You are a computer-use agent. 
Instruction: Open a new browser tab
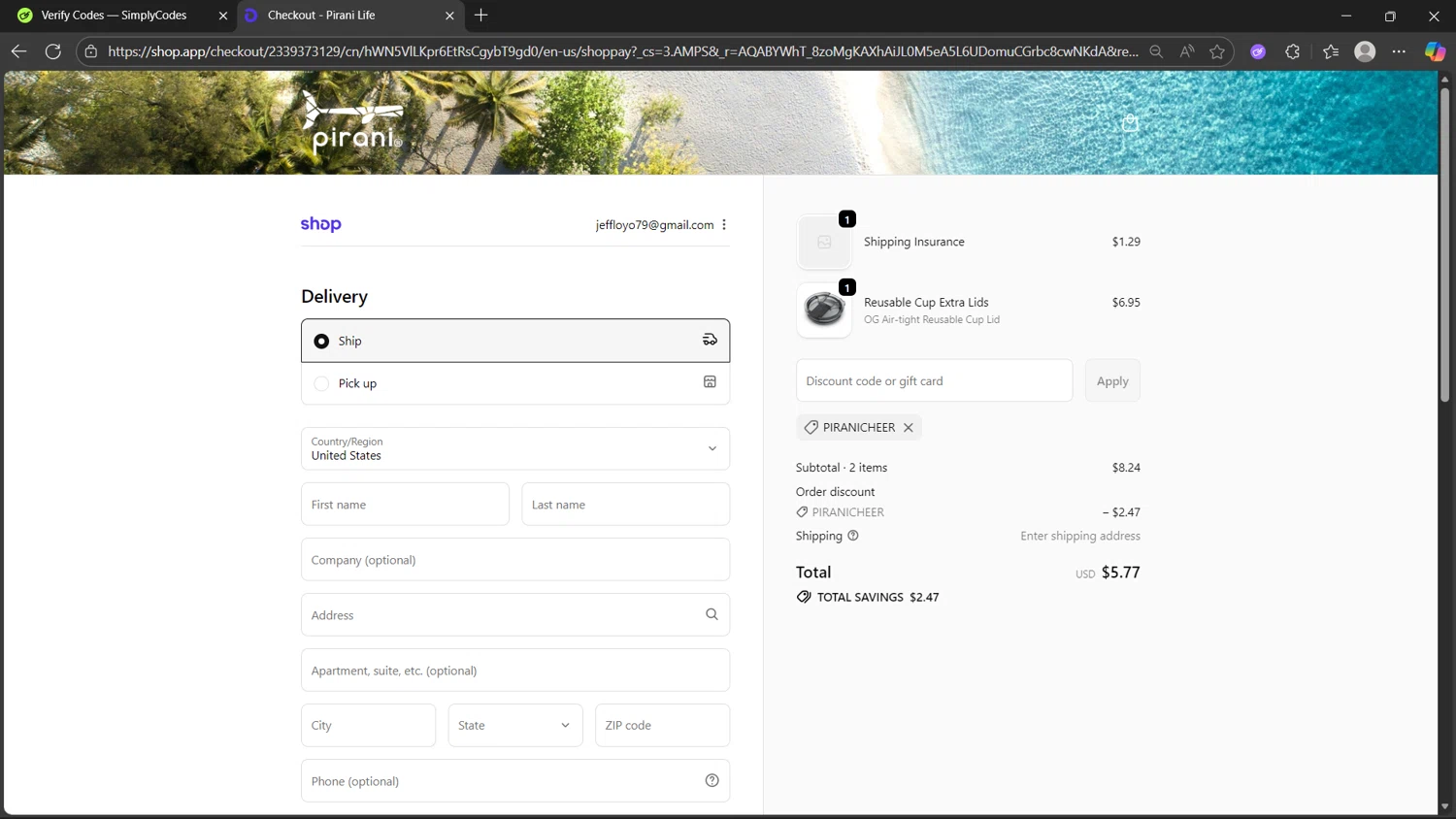pyautogui.click(x=481, y=15)
